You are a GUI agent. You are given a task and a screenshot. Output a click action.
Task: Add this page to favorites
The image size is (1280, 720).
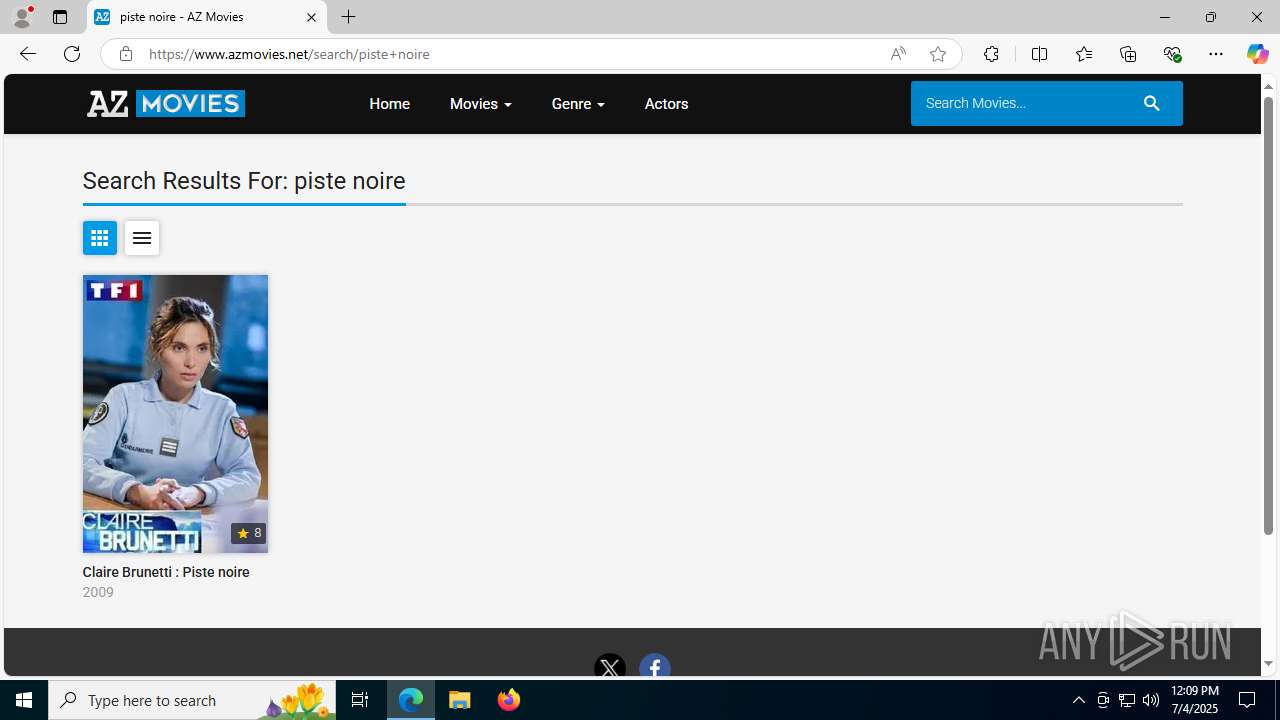937,54
